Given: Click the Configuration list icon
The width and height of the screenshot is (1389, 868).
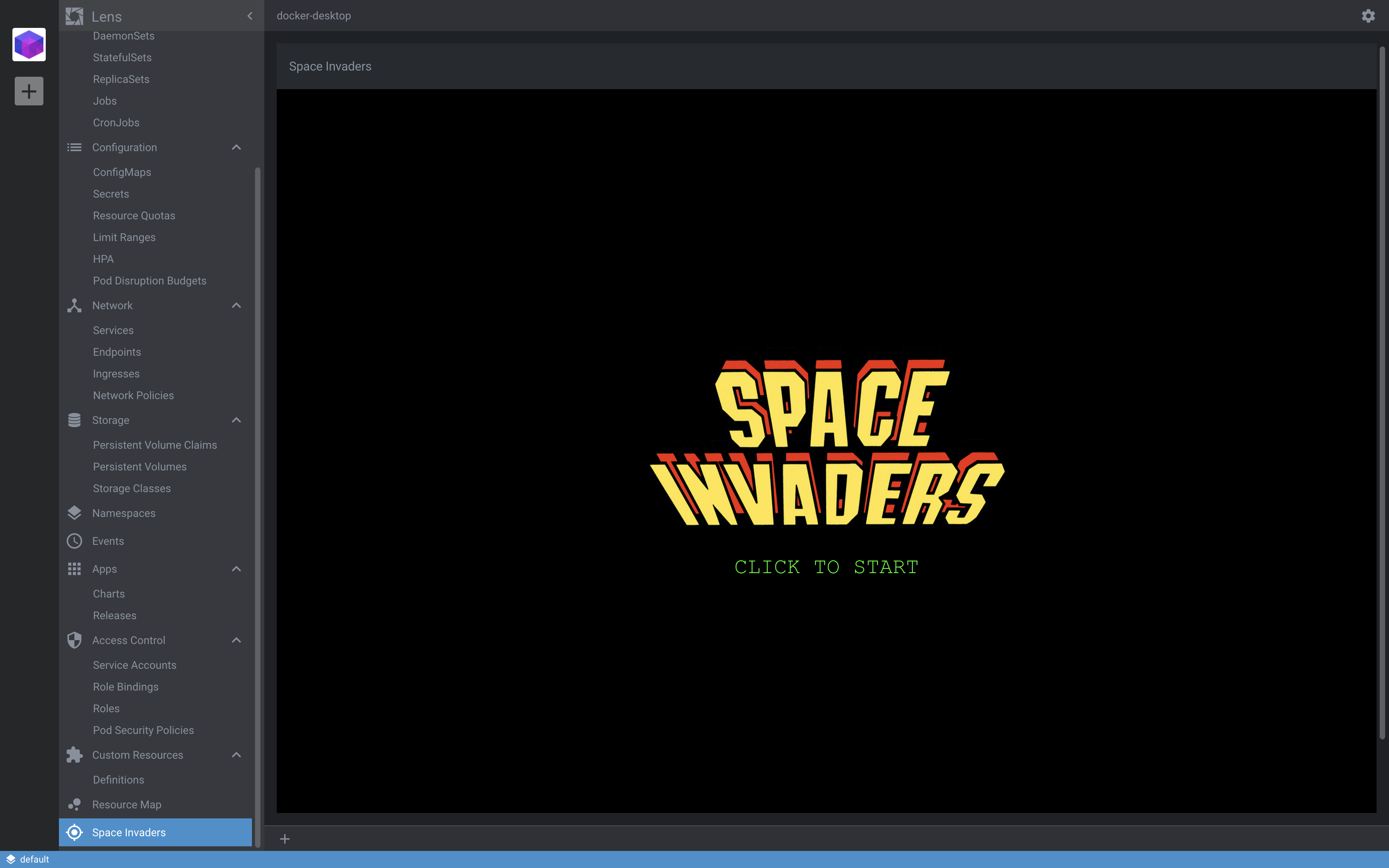Looking at the screenshot, I should 74,148.
